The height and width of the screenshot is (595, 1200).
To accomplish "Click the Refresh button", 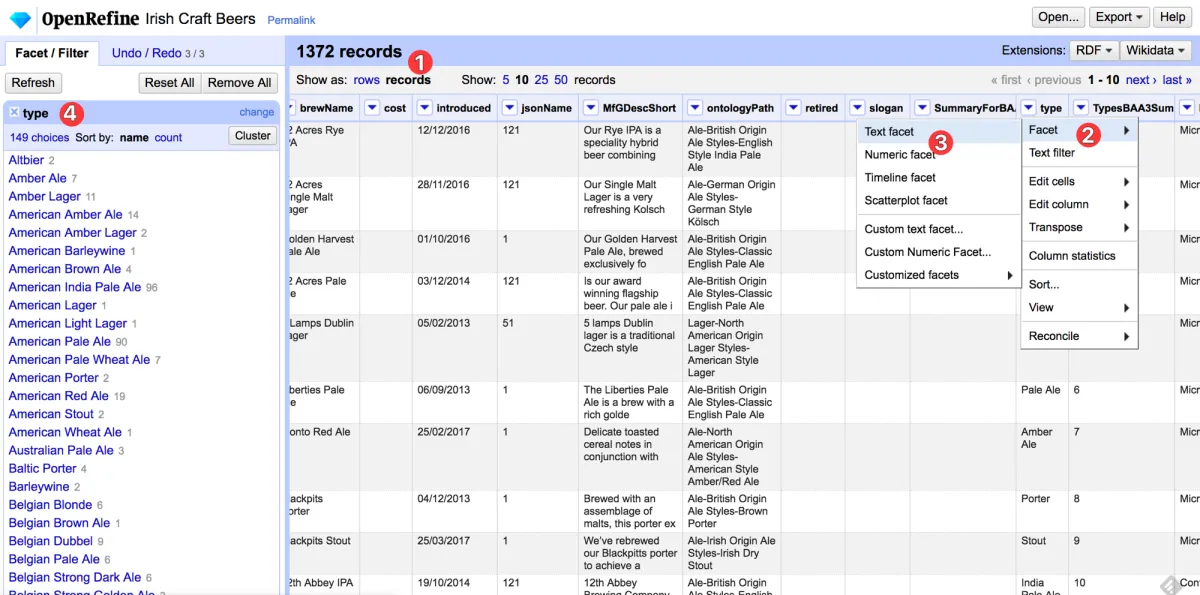I will coord(33,83).
